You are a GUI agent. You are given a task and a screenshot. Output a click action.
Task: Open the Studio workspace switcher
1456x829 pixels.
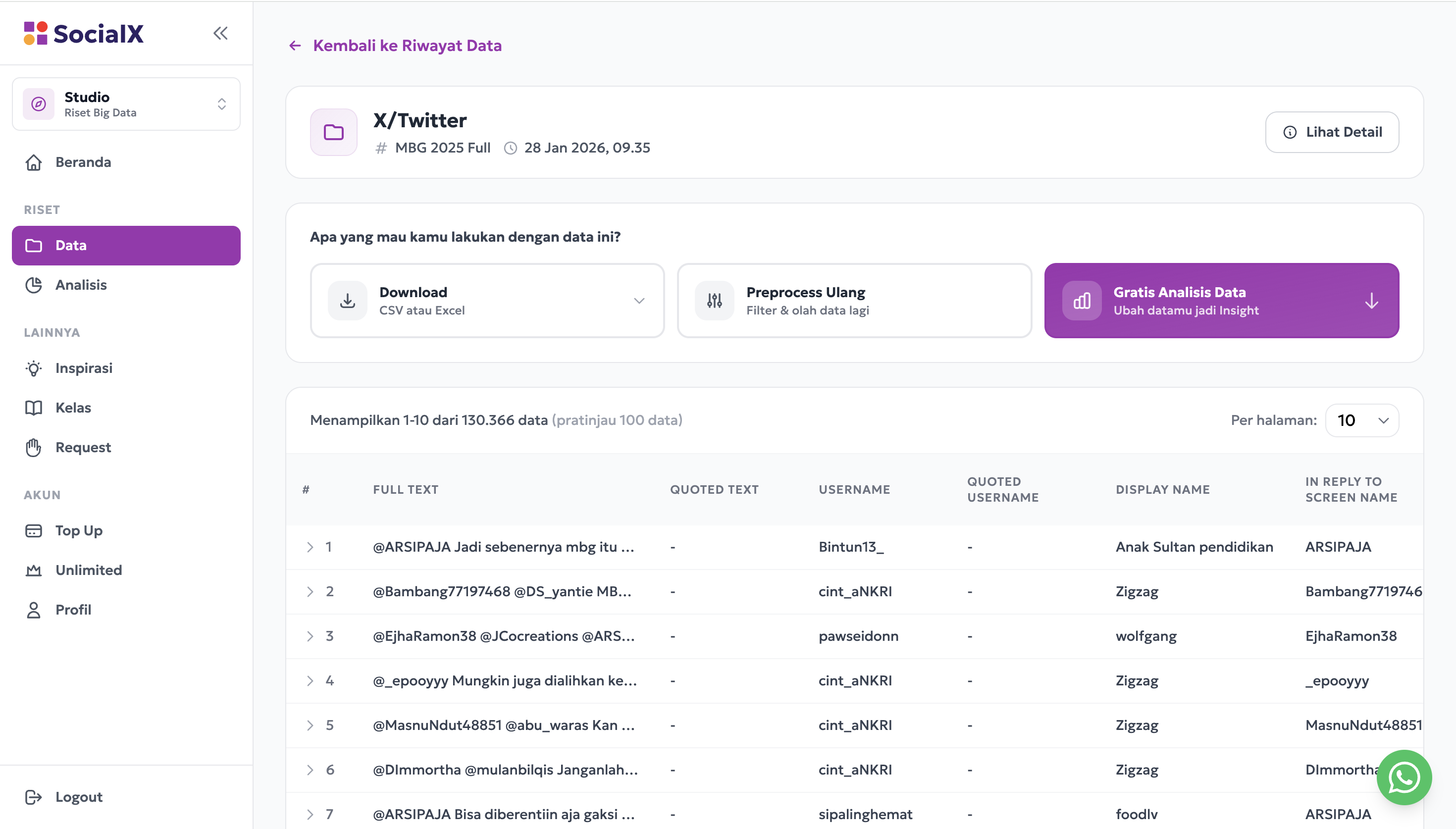(x=126, y=104)
